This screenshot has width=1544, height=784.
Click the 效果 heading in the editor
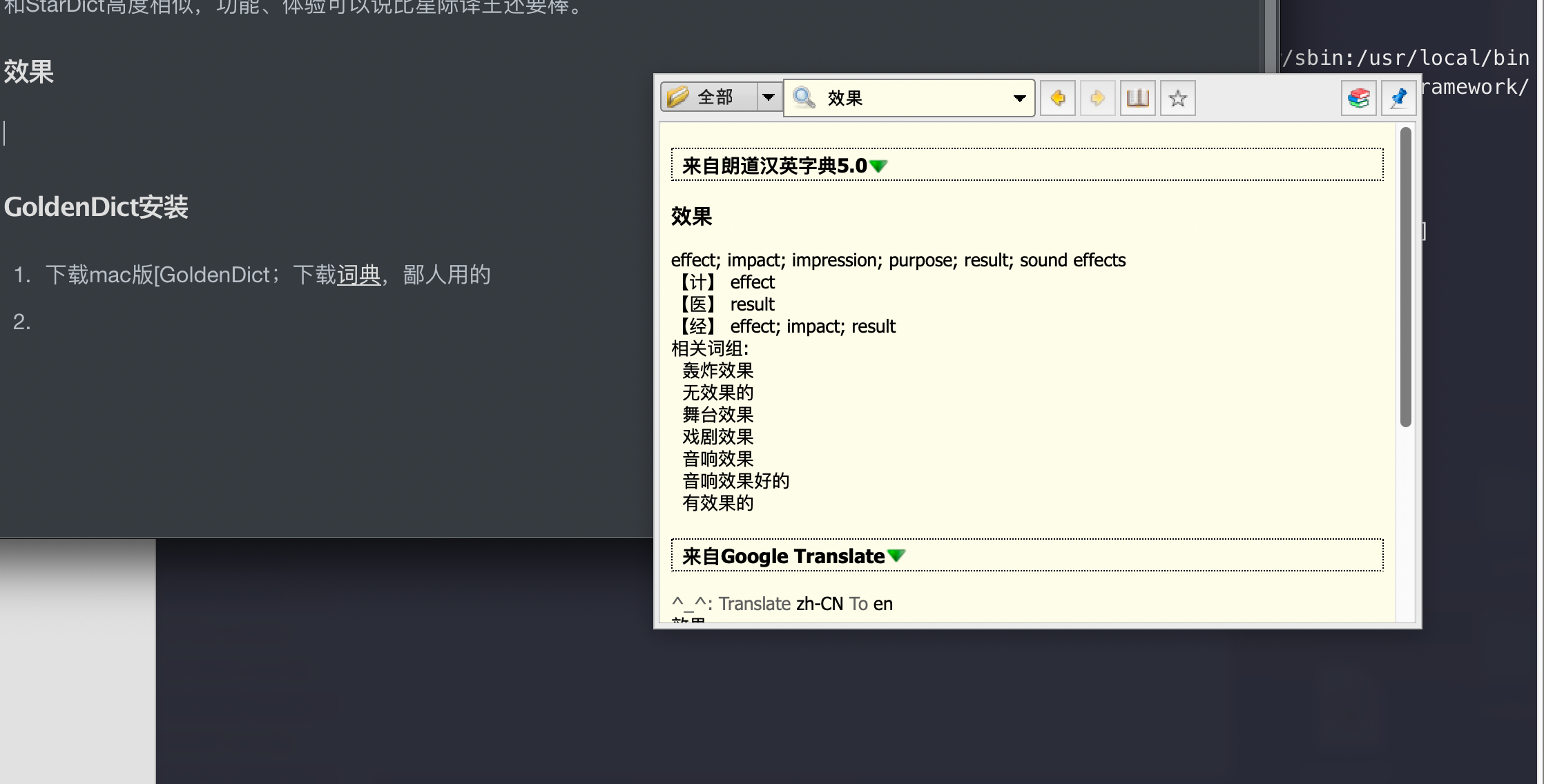click(x=28, y=72)
